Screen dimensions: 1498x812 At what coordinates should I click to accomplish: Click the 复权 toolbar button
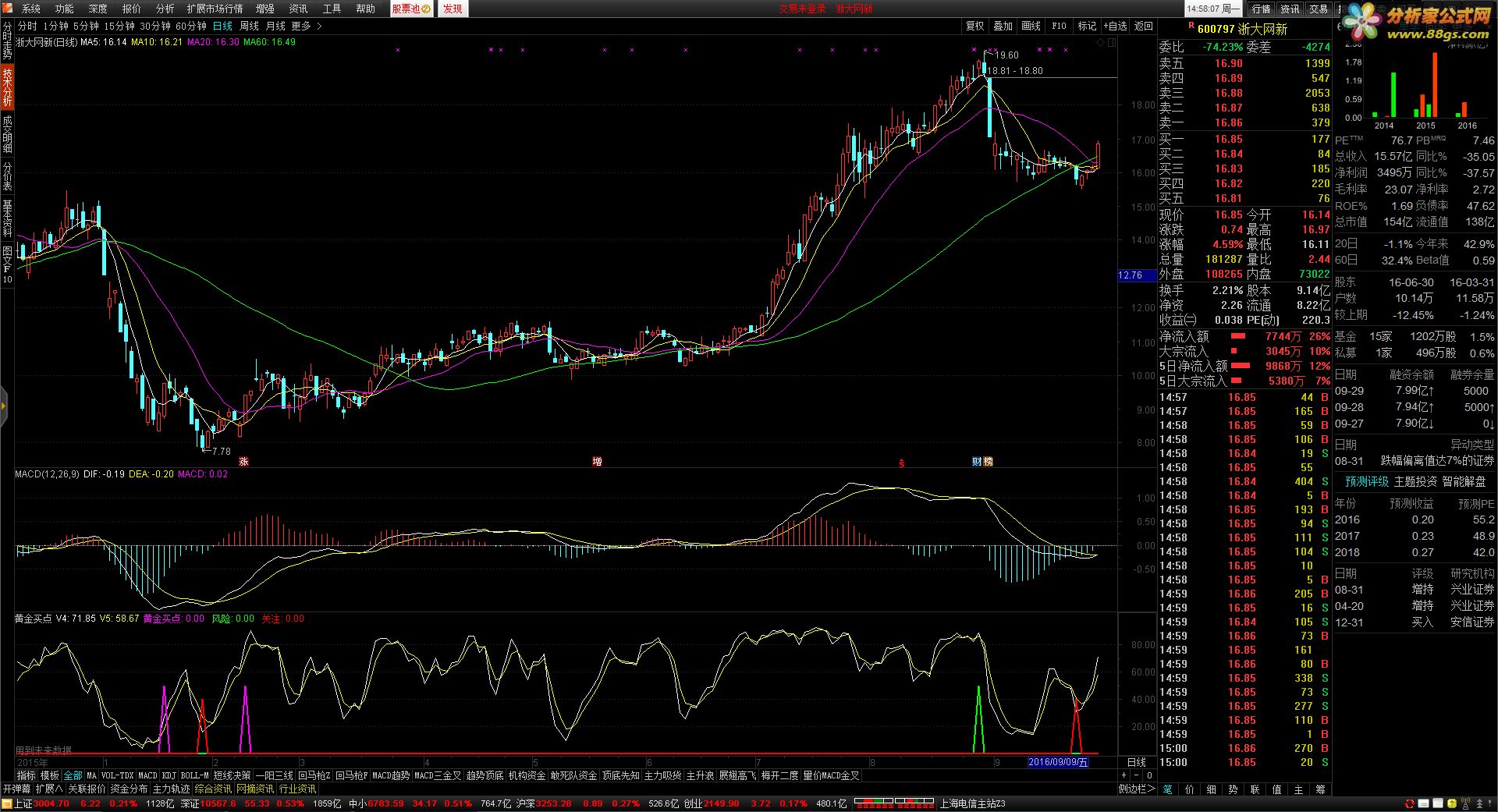pyautogui.click(x=975, y=26)
